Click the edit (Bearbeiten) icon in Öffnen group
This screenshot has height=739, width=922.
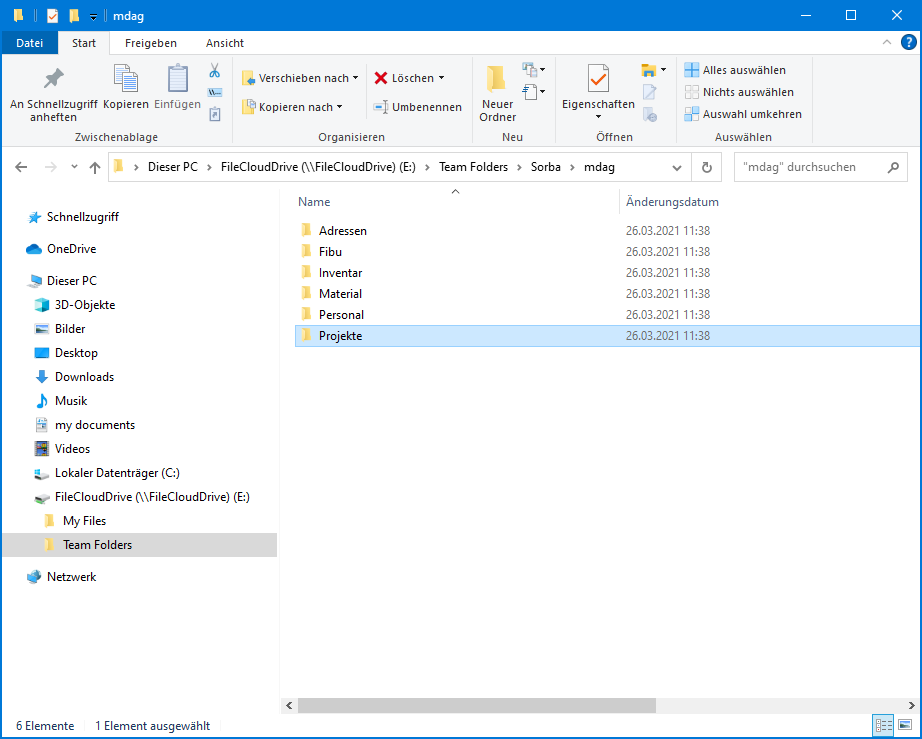pyautogui.click(x=649, y=92)
